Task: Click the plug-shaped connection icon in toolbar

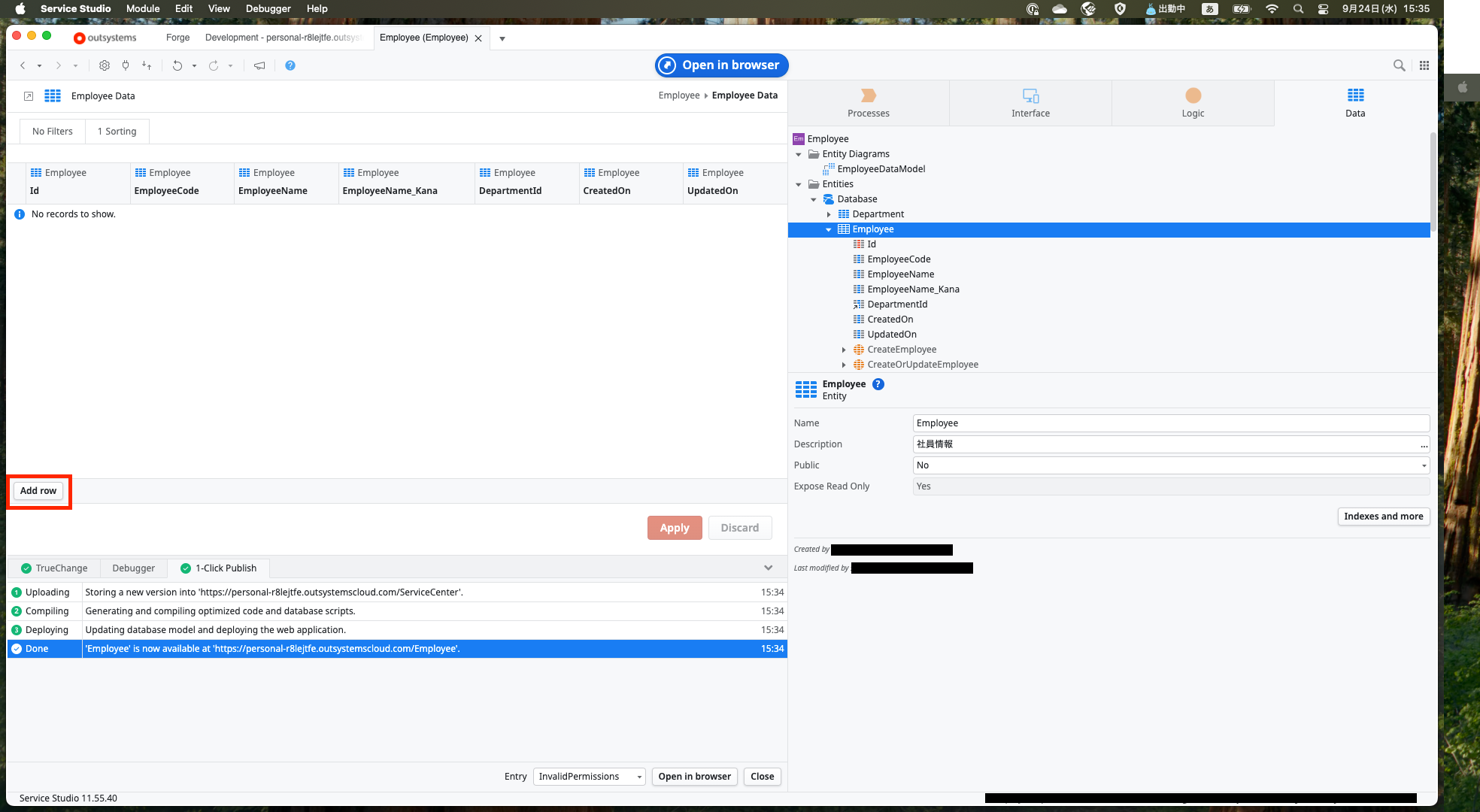Action: tap(126, 65)
